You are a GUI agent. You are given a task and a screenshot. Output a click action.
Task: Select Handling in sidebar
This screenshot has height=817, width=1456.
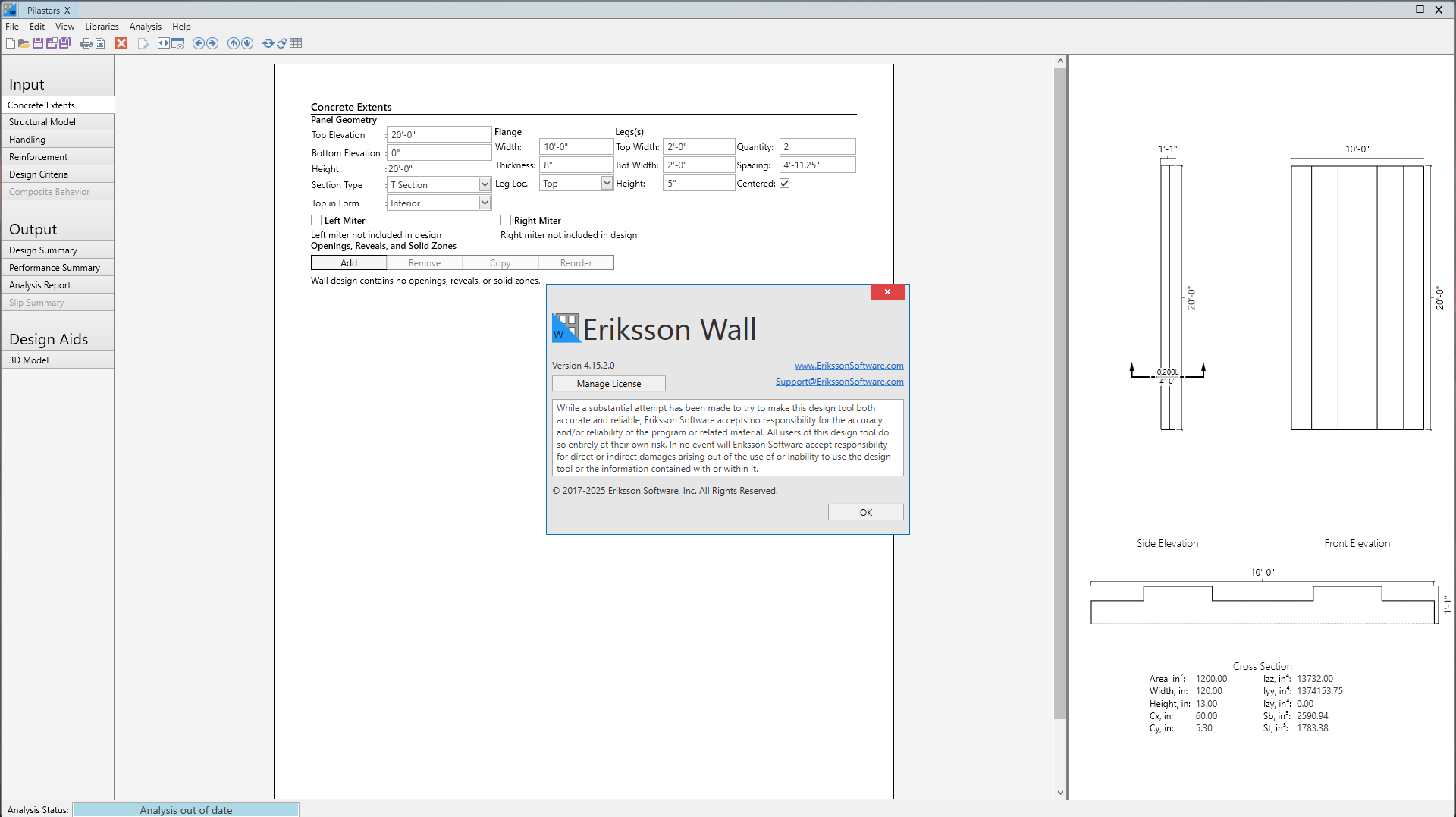[58, 140]
